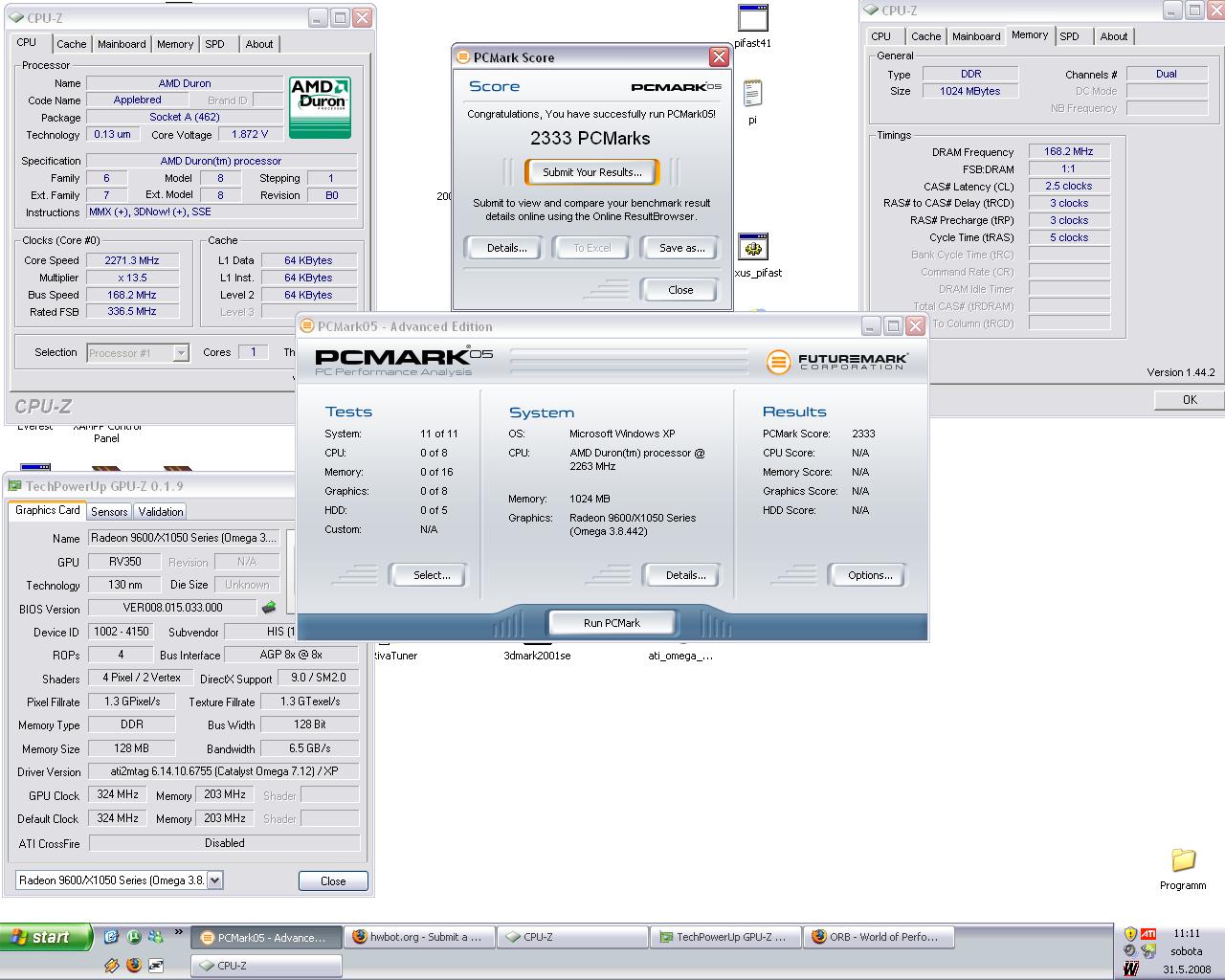
Task: Click the Core Speed value 2271.3 MHz
Action: click(x=132, y=260)
